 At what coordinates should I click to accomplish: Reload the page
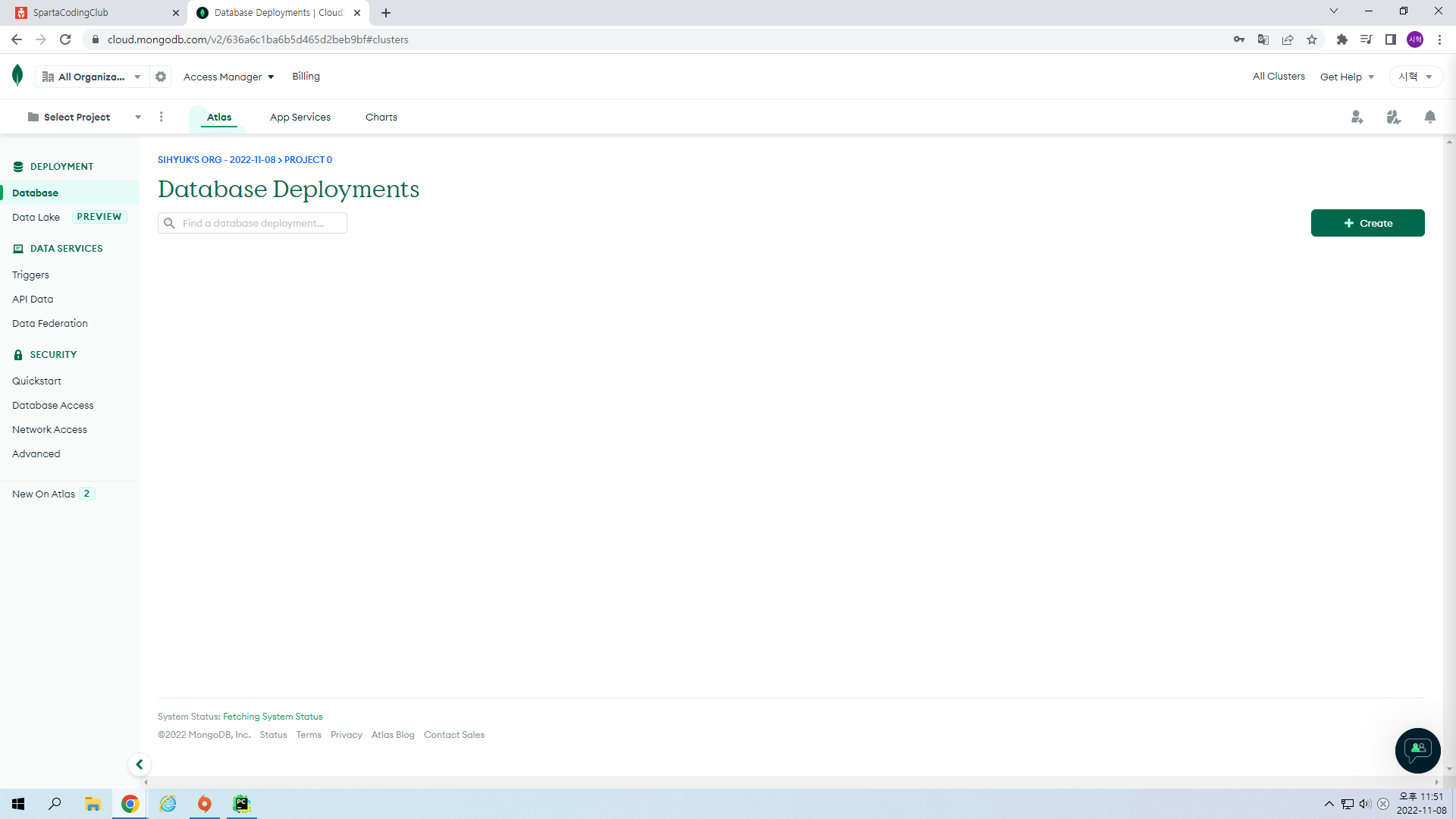coord(65,39)
